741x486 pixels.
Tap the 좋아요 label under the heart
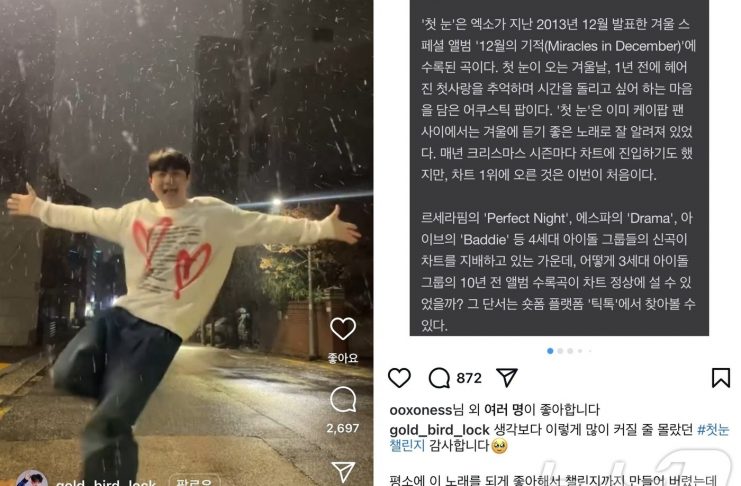(x=343, y=358)
